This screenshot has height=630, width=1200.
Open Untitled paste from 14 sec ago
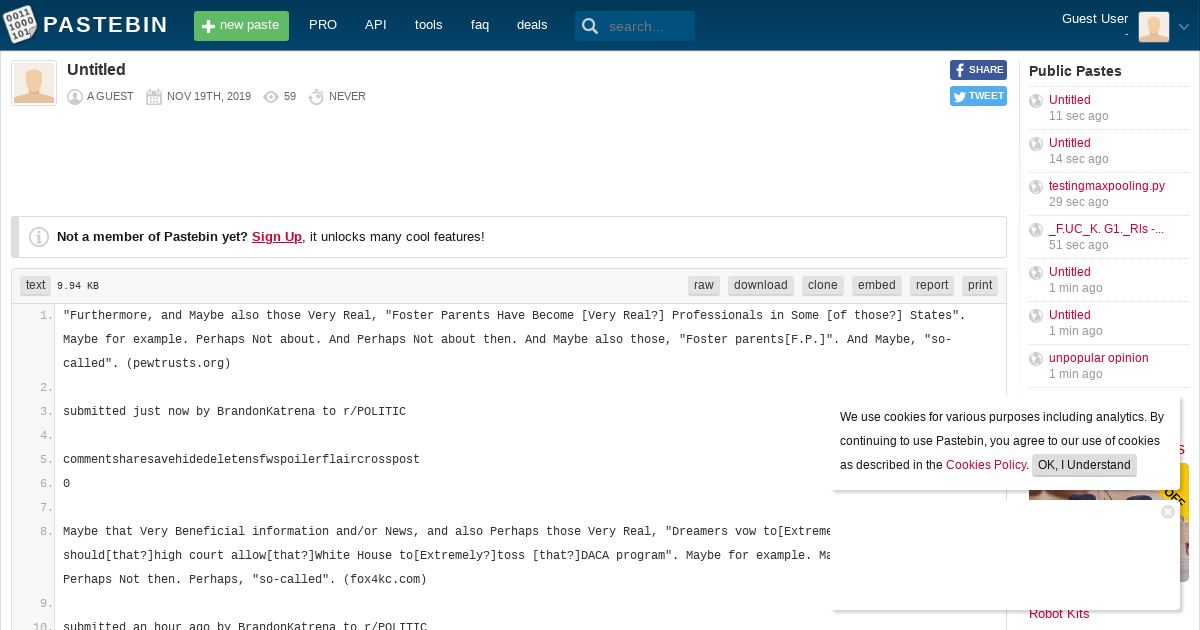tap(1070, 143)
